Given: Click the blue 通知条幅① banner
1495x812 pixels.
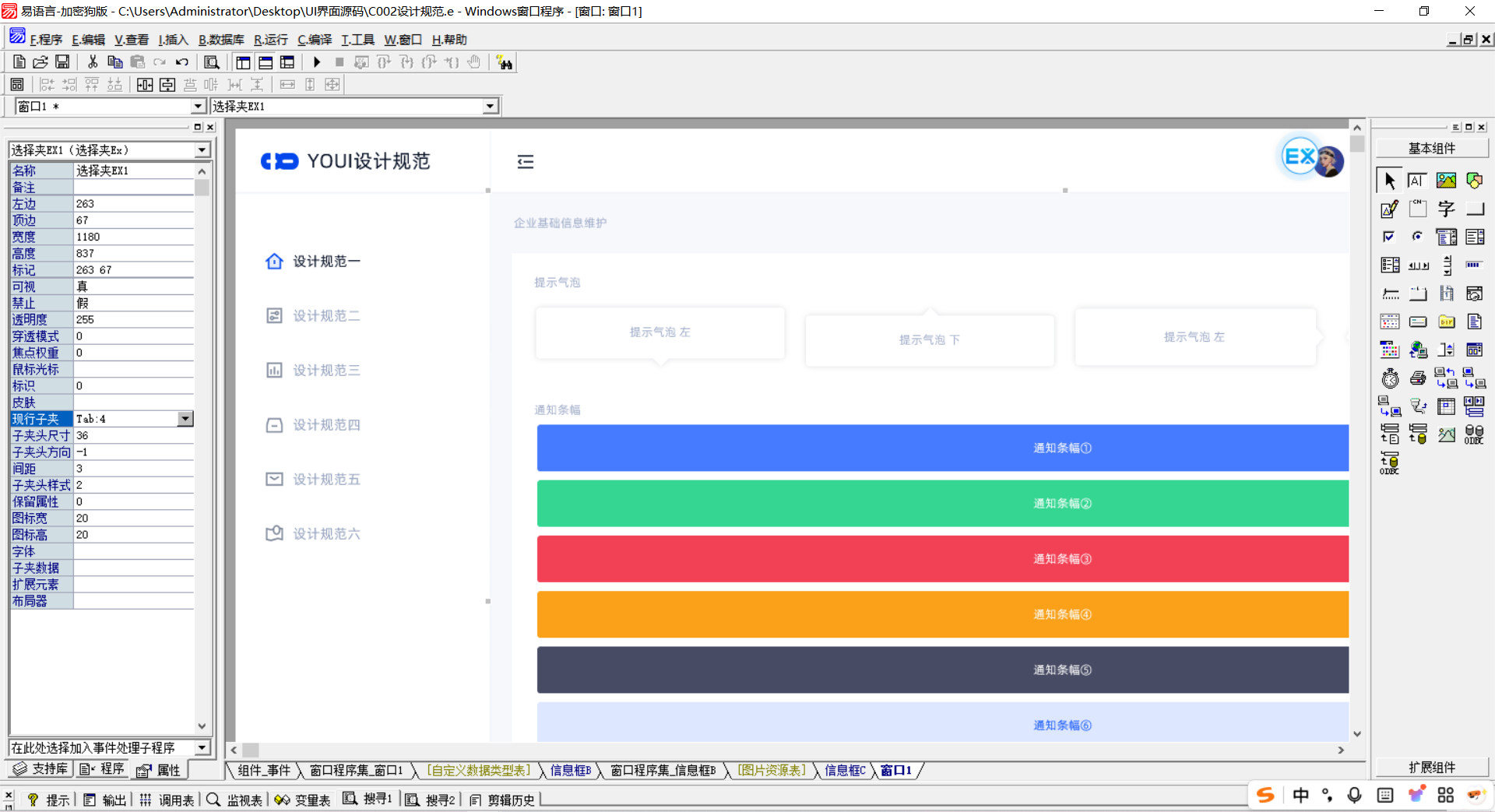Looking at the screenshot, I should pyautogui.click(x=942, y=448).
